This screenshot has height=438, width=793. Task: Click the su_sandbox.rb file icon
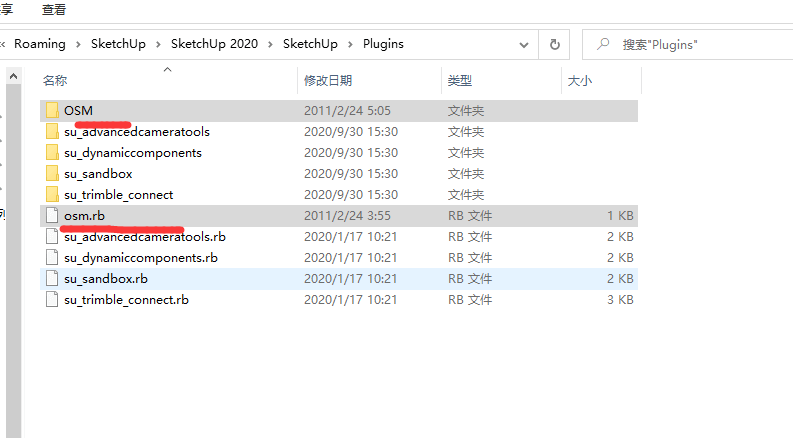coord(52,278)
